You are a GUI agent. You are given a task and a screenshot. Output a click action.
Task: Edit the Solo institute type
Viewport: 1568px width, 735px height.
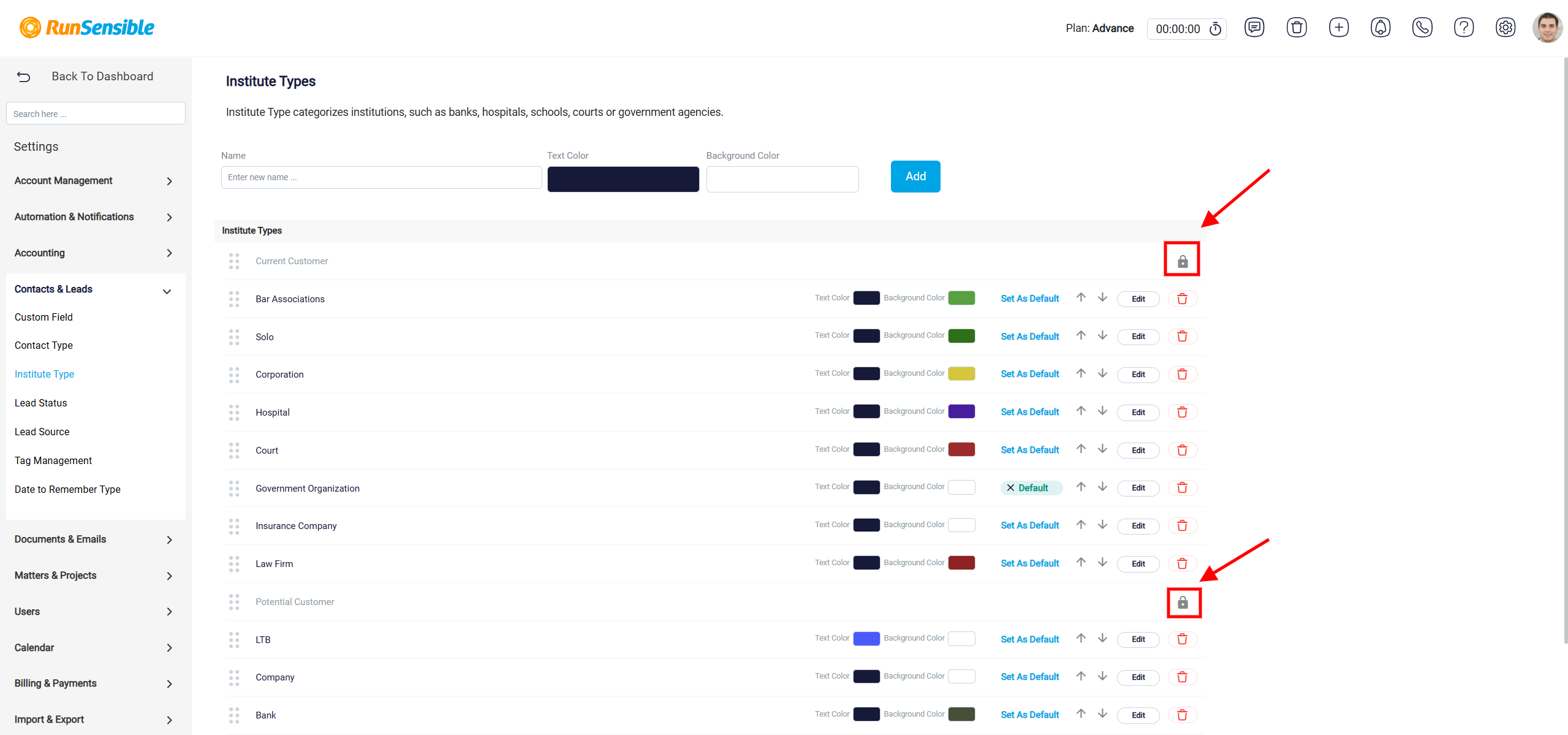pos(1138,337)
